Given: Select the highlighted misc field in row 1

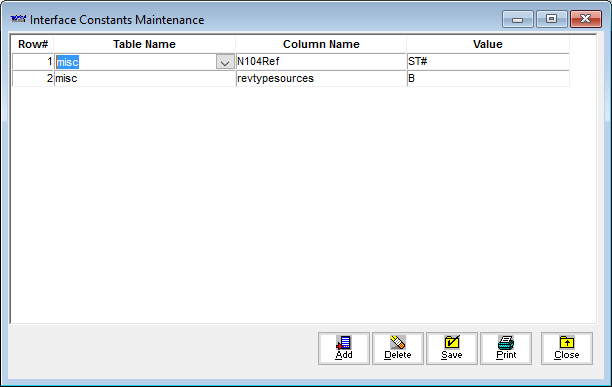Looking at the screenshot, I should pos(135,62).
